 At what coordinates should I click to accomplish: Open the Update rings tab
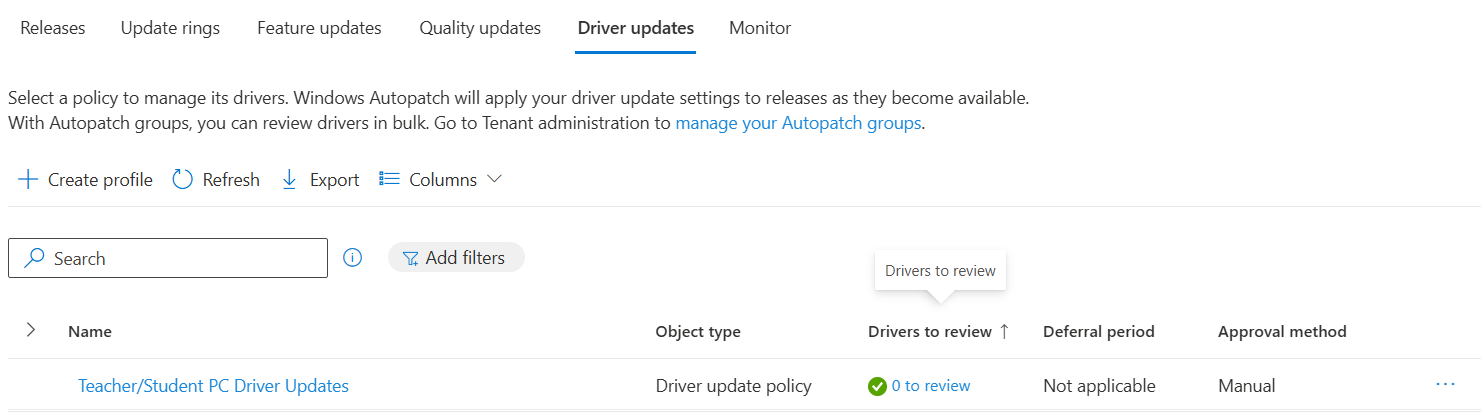pyautogui.click(x=170, y=28)
